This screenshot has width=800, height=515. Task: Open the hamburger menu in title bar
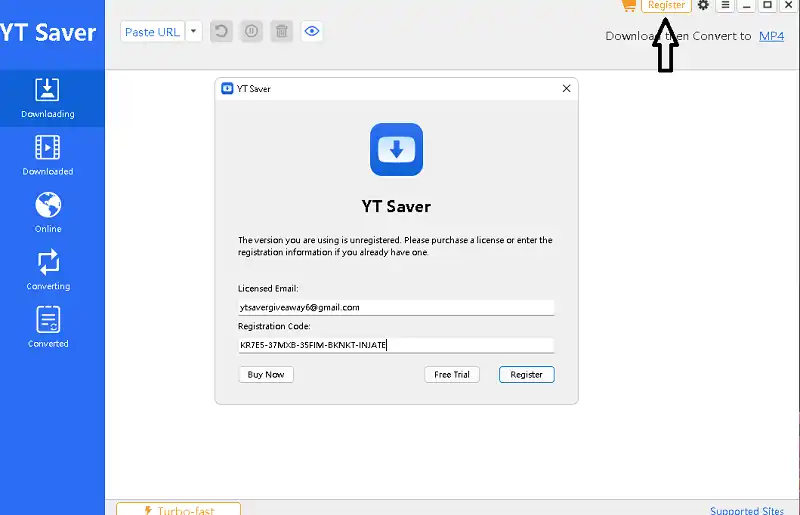click(x=725, y=5)
